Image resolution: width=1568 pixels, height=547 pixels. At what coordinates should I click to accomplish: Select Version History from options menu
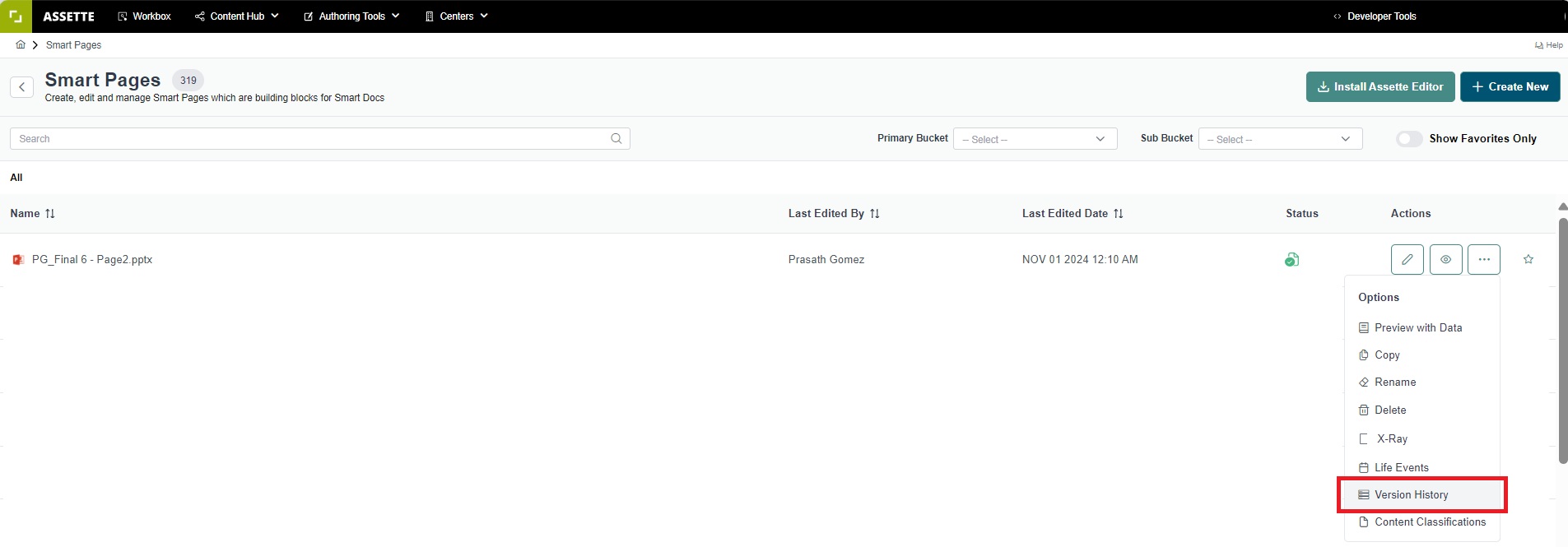1411,495
